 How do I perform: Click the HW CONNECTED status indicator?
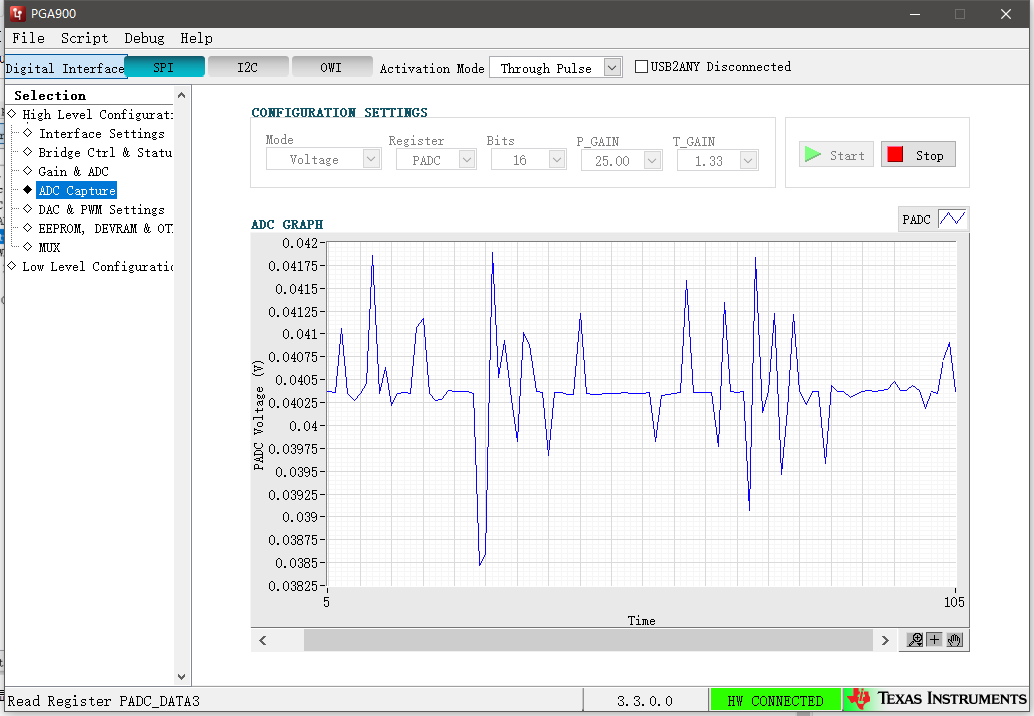click(776, 700)
